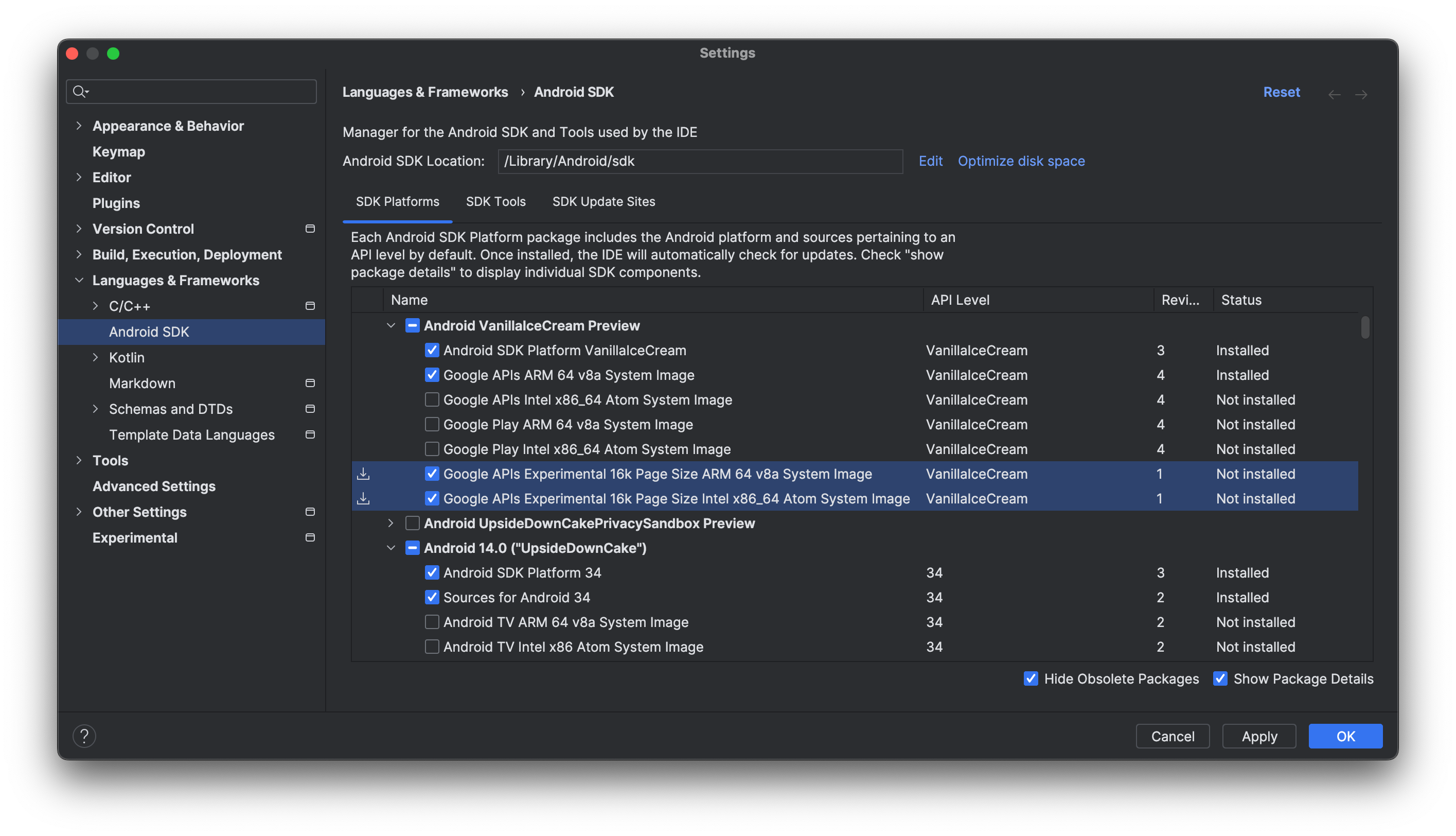1456x836 pixels.
Task: Enable Google APIs Intel x86_64 Atom System Image
Action: (431, 399)
